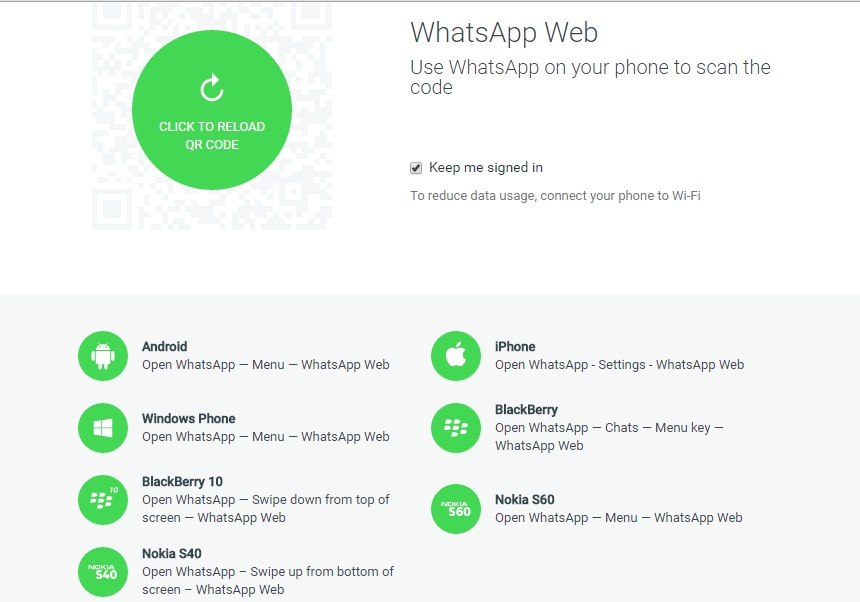Screen dimensions: 860x602
Task: Select the Android heading text
Action: [165, 347]
